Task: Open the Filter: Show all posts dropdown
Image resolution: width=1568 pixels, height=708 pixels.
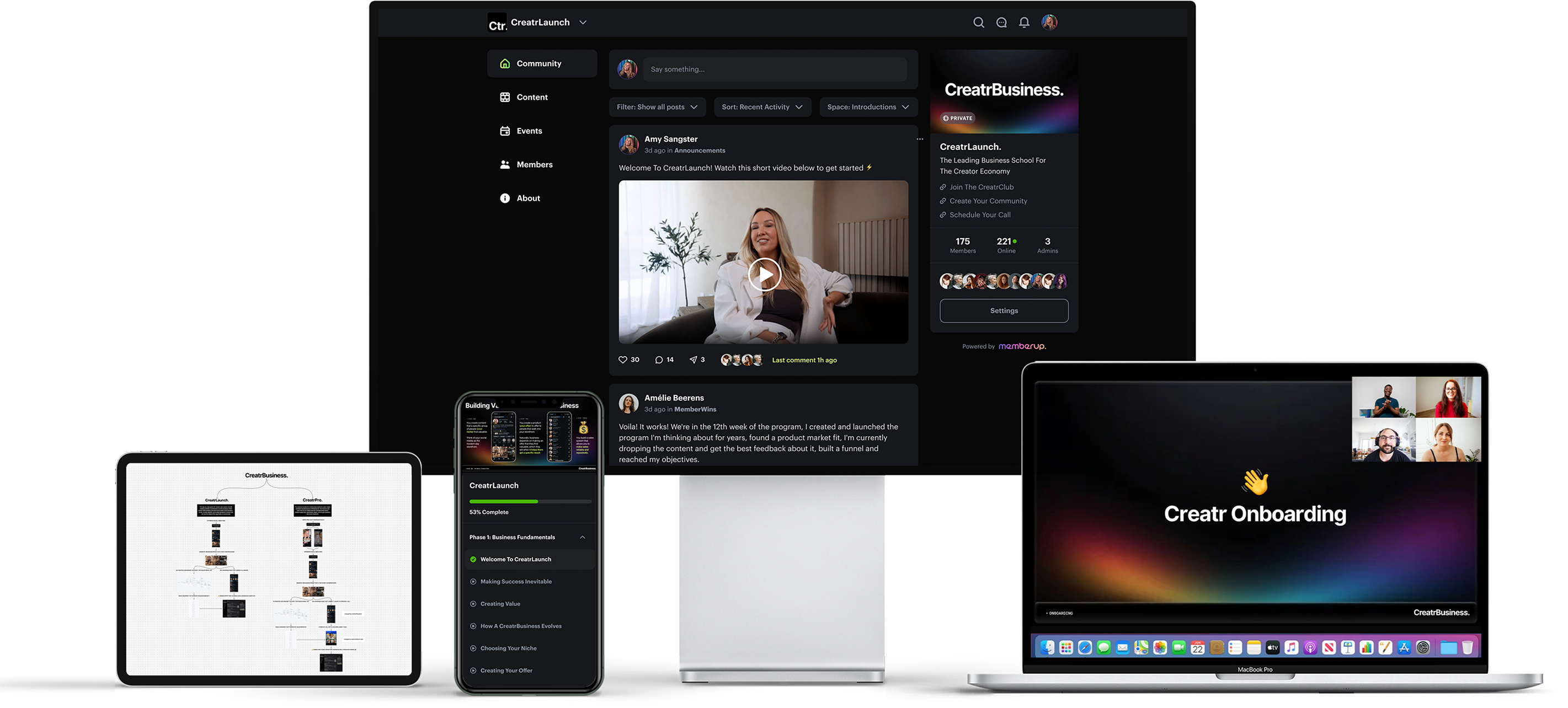Action: pyautogui.click(x=657, y=107)
